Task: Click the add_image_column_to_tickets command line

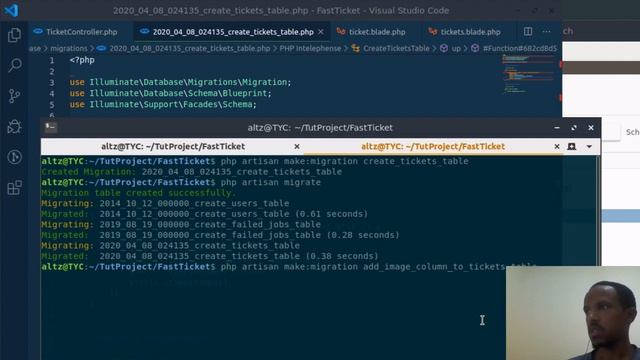Action: pos(289,267)
